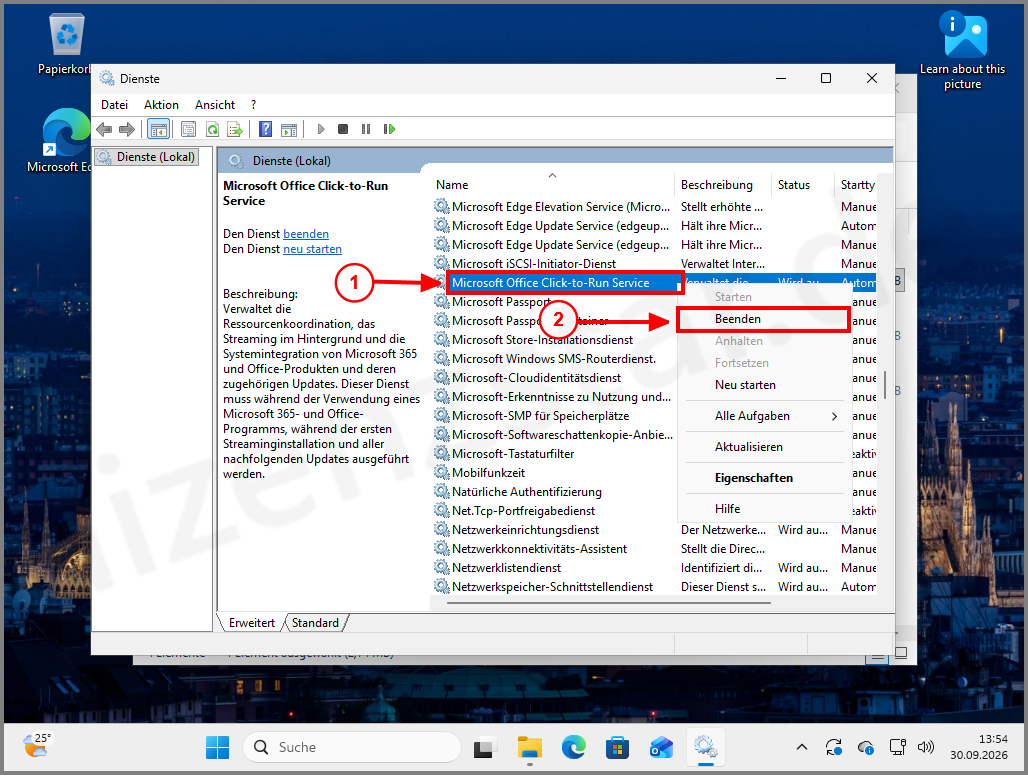Sort by the Beschreibung column header
Image resolution: width=1028 pixels, height=776 pixels.
click(x=722, y=185)
